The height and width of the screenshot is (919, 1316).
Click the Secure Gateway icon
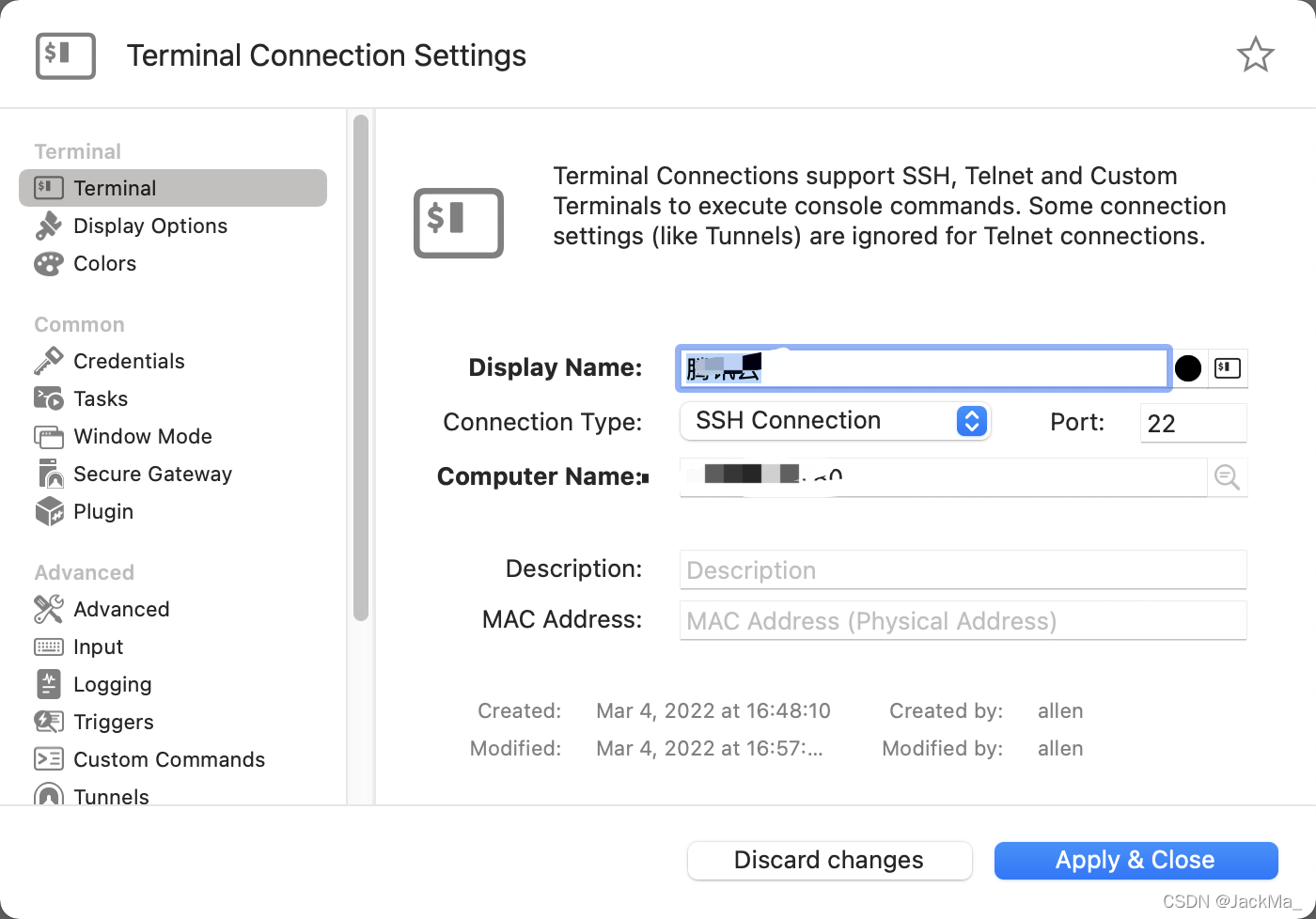pyautogui.click(x=48, y=474)
